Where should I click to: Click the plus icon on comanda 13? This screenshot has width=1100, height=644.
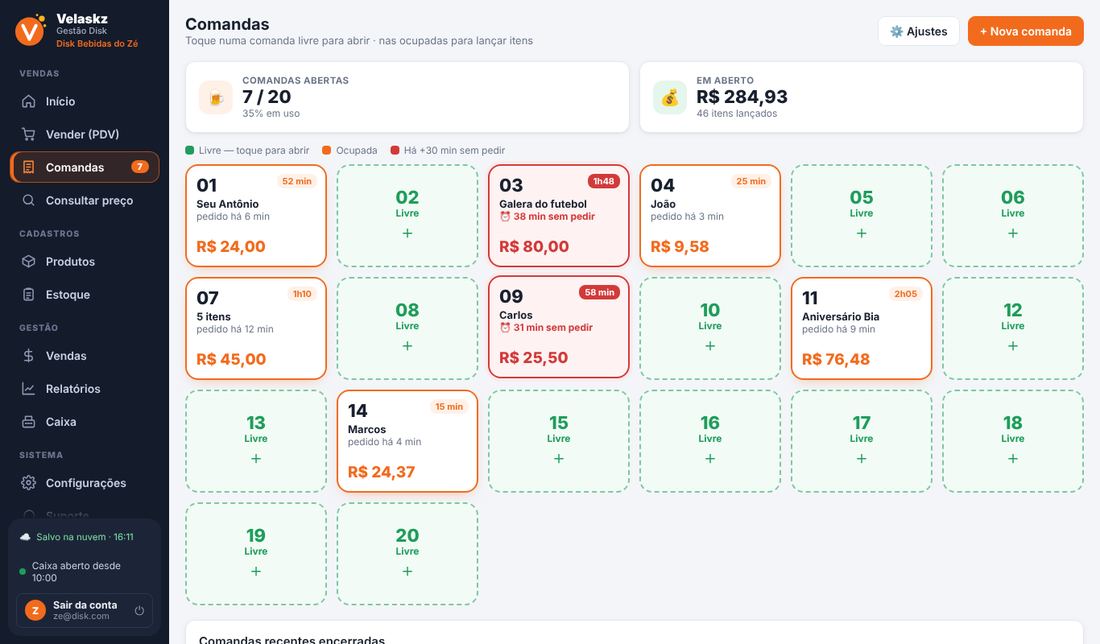pos(255,458)
